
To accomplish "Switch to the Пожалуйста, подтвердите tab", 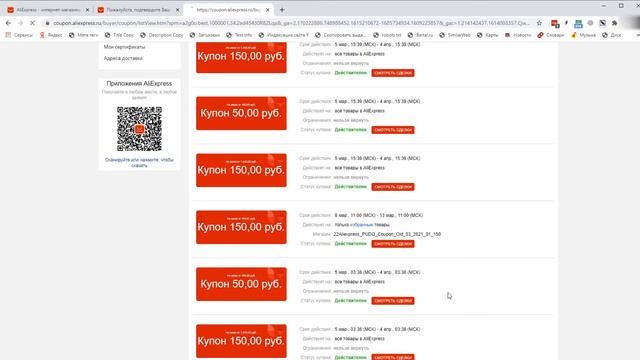I will click(x=138, y=9).
